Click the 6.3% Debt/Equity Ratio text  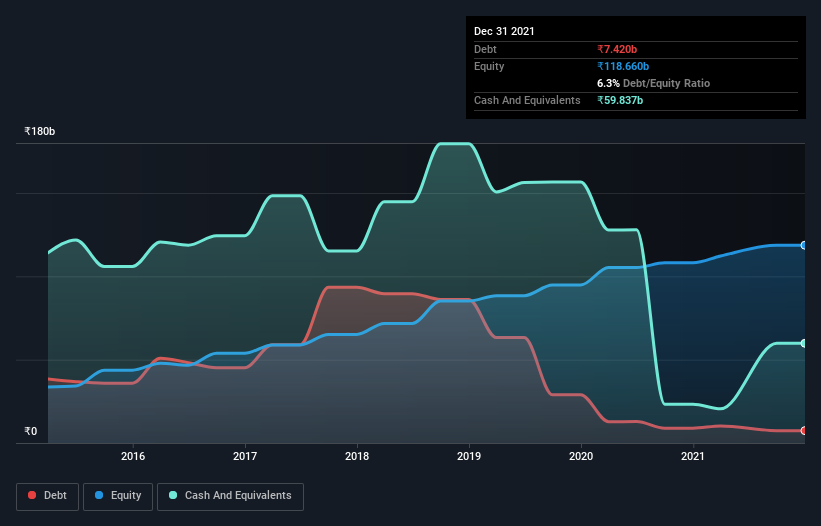(x=653, y=83)
